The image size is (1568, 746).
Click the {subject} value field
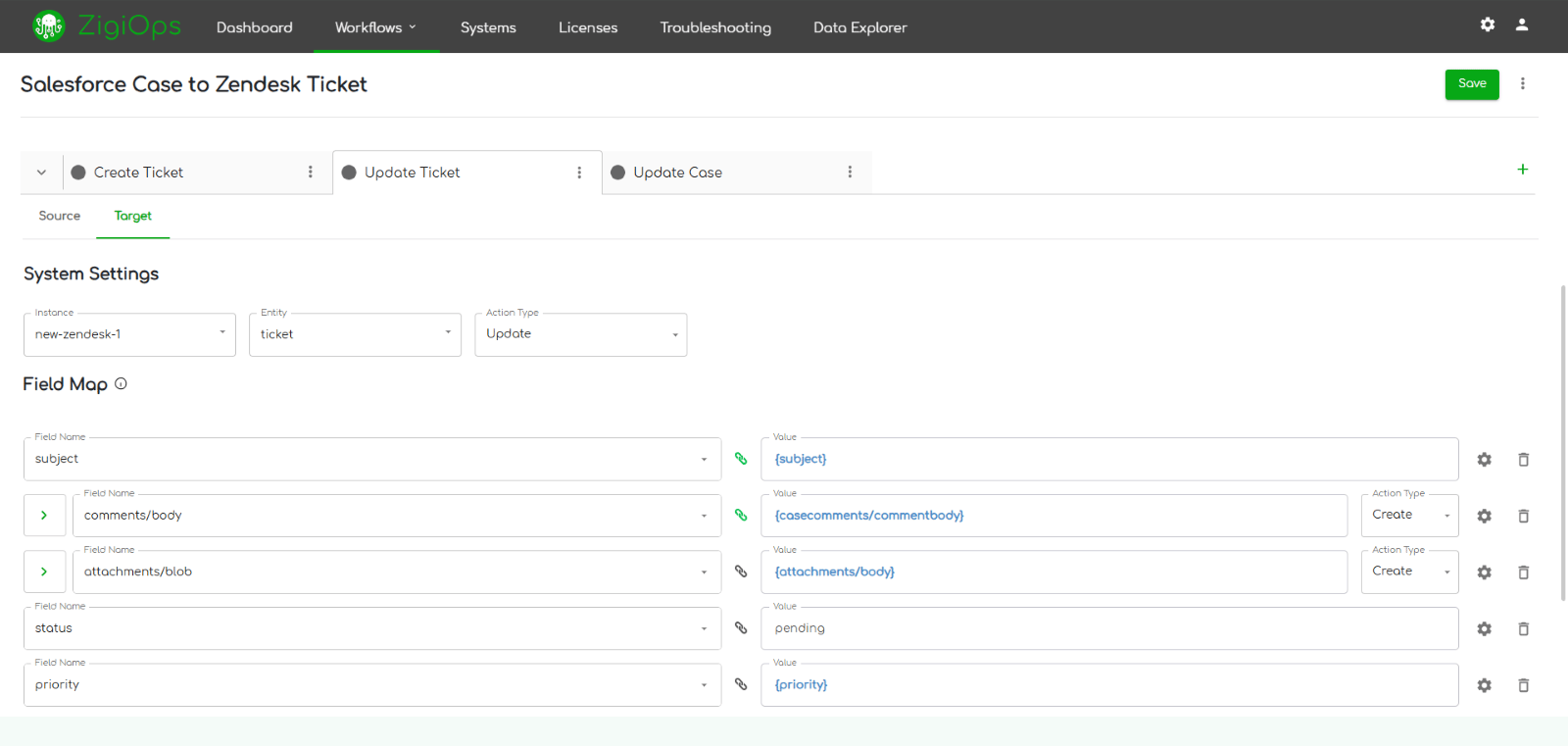1109,459
